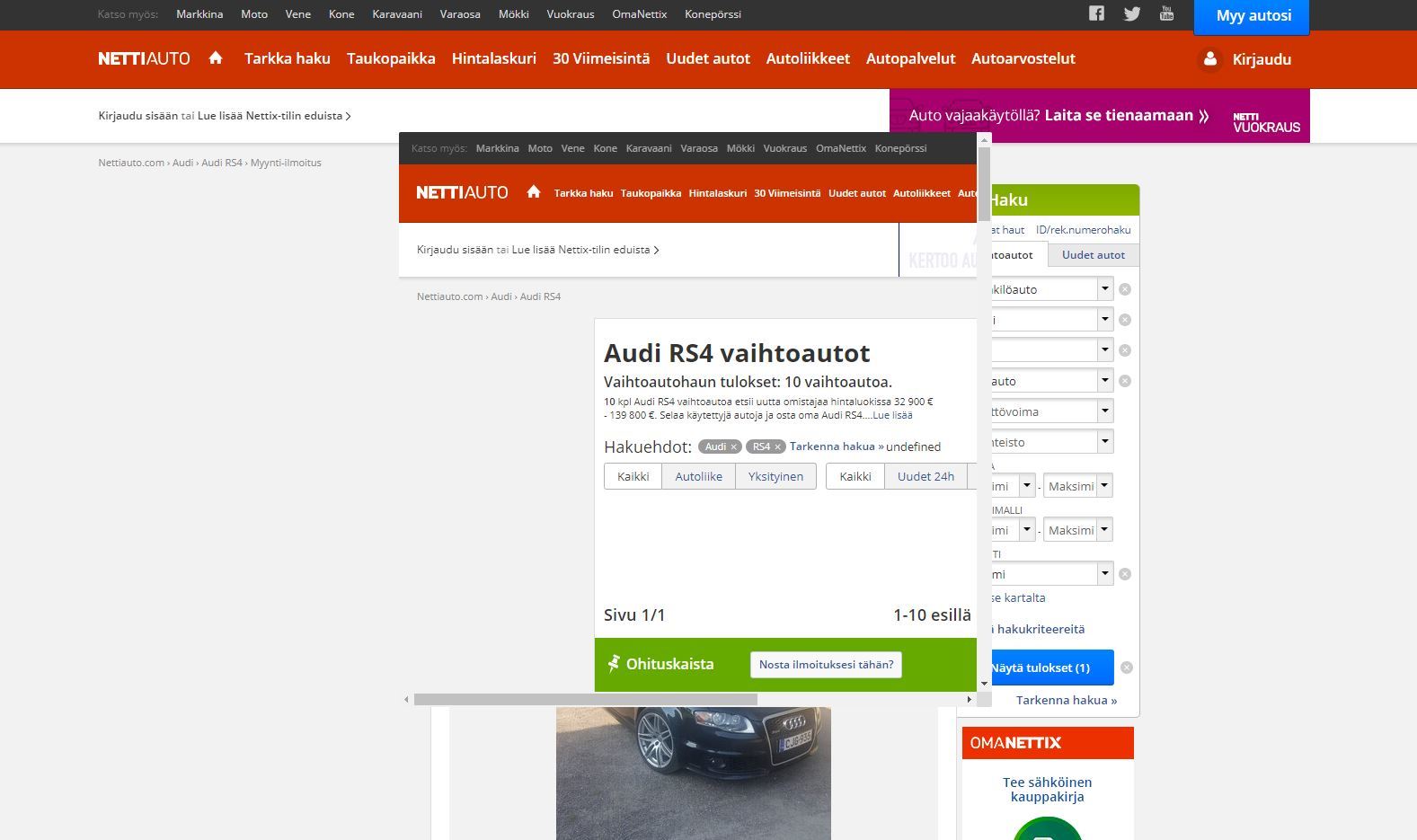This screenshot has height=840, width=1417.
Task: Switch to Uudet autot tab in Haku panel
Action: point(1093,255)
